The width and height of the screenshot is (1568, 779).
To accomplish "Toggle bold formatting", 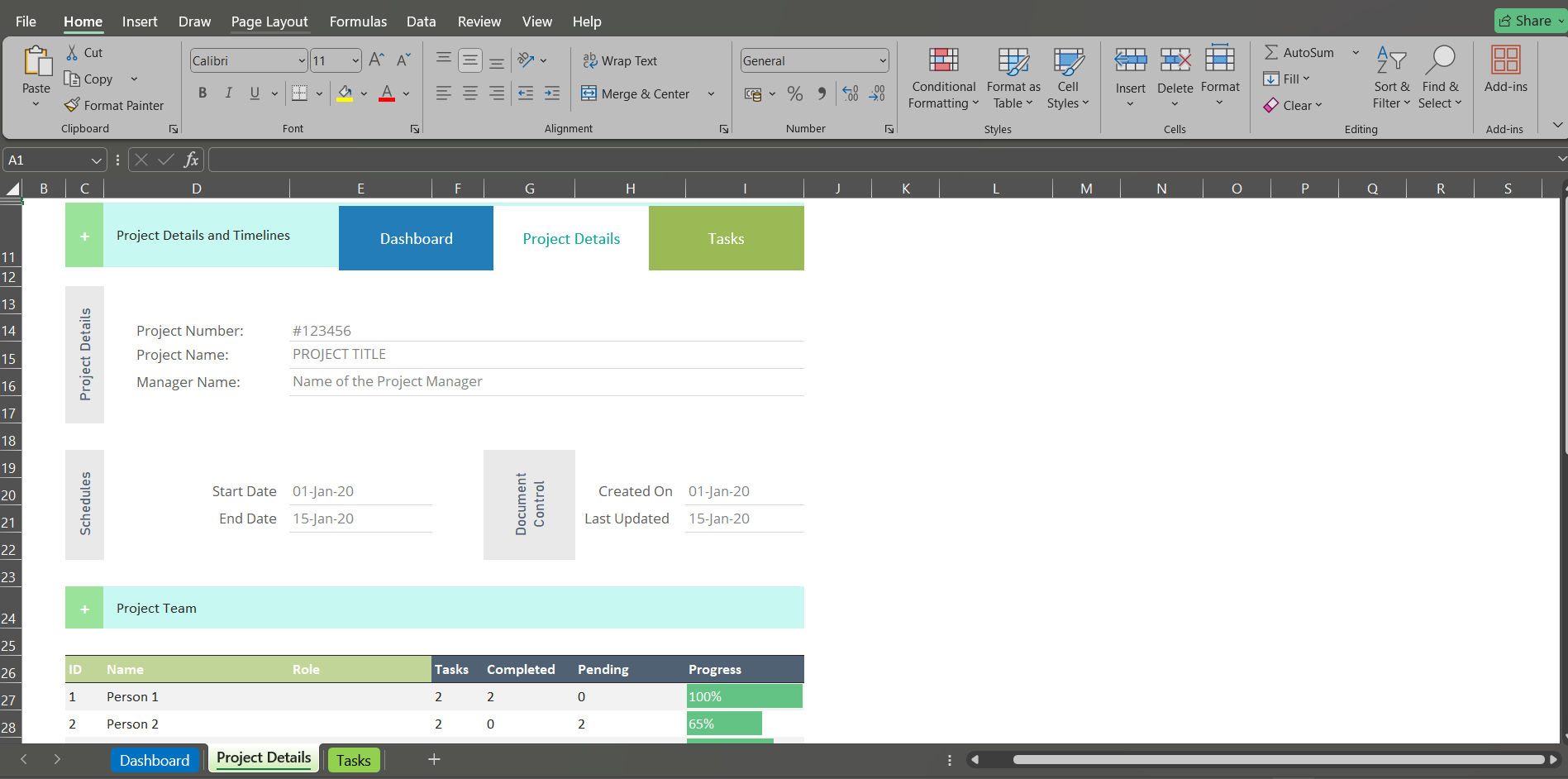I will [202, 93].
